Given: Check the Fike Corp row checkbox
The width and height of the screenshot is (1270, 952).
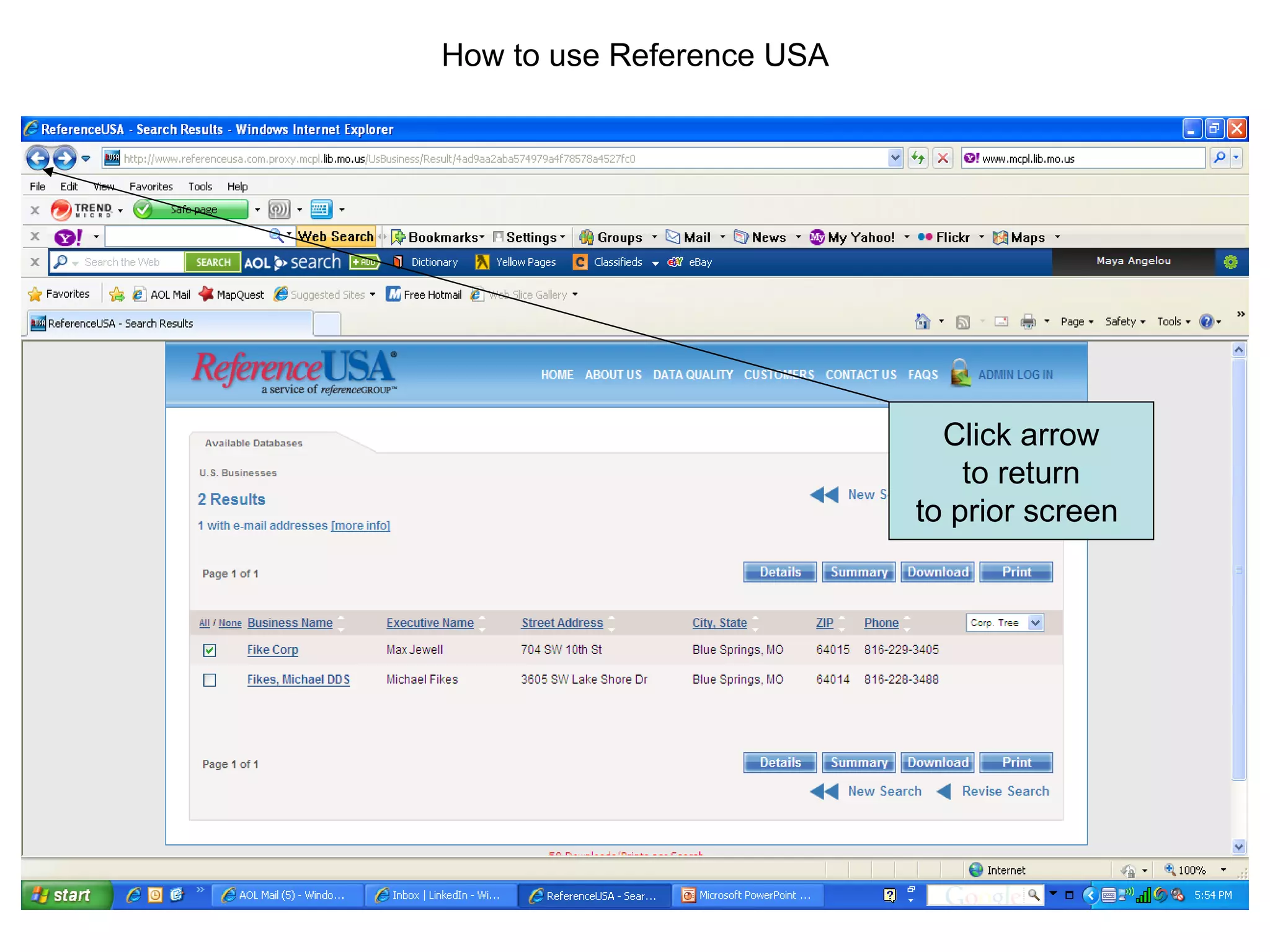Looking at the screenshot, I should click(210, 650).
